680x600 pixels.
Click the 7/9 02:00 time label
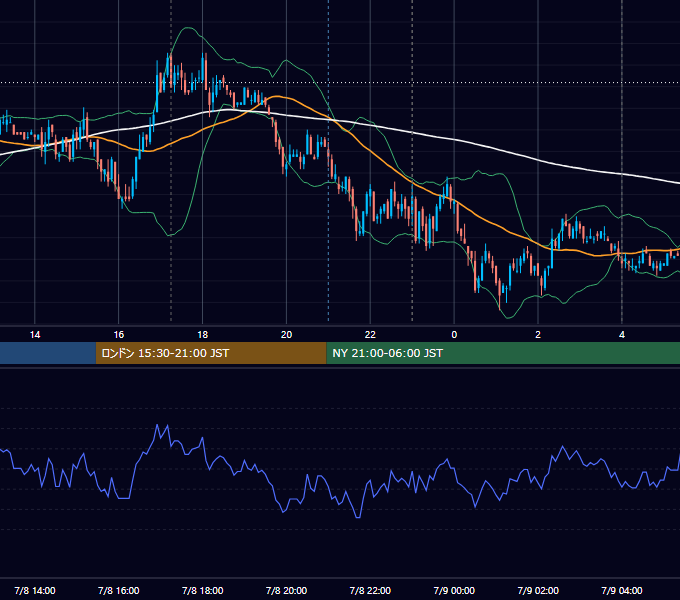538,590
